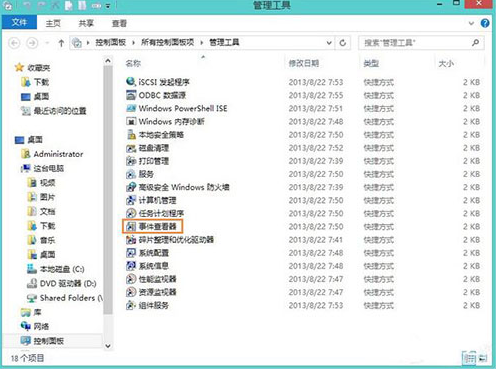Expand the address bar history dropdown
The image size is (496, 369).
pyautogui.click(x=329, y=43)
